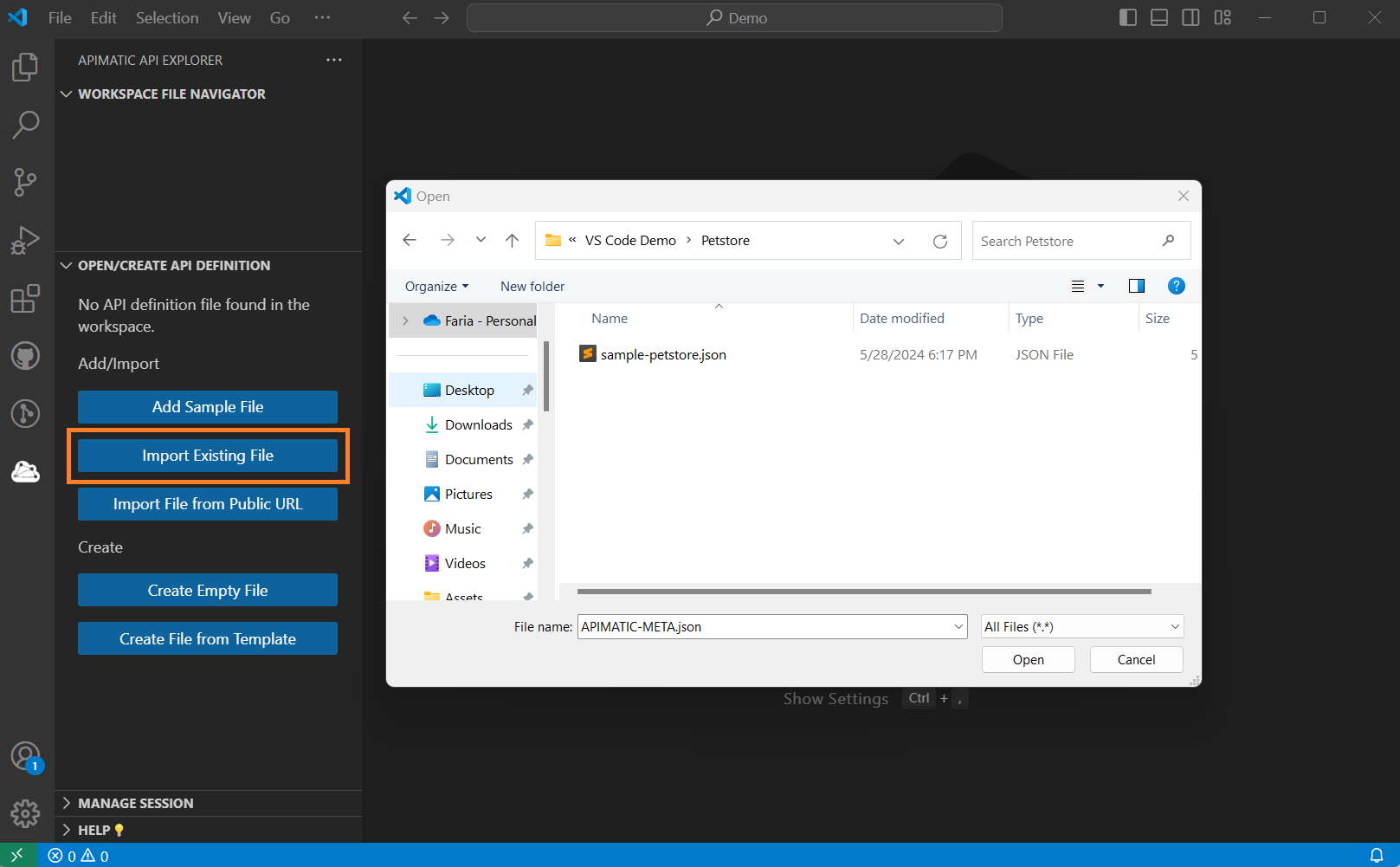Viewport: 1400px width, 867px height.
Task: Open the Edit menu
Action: click(x=103, y=17)
